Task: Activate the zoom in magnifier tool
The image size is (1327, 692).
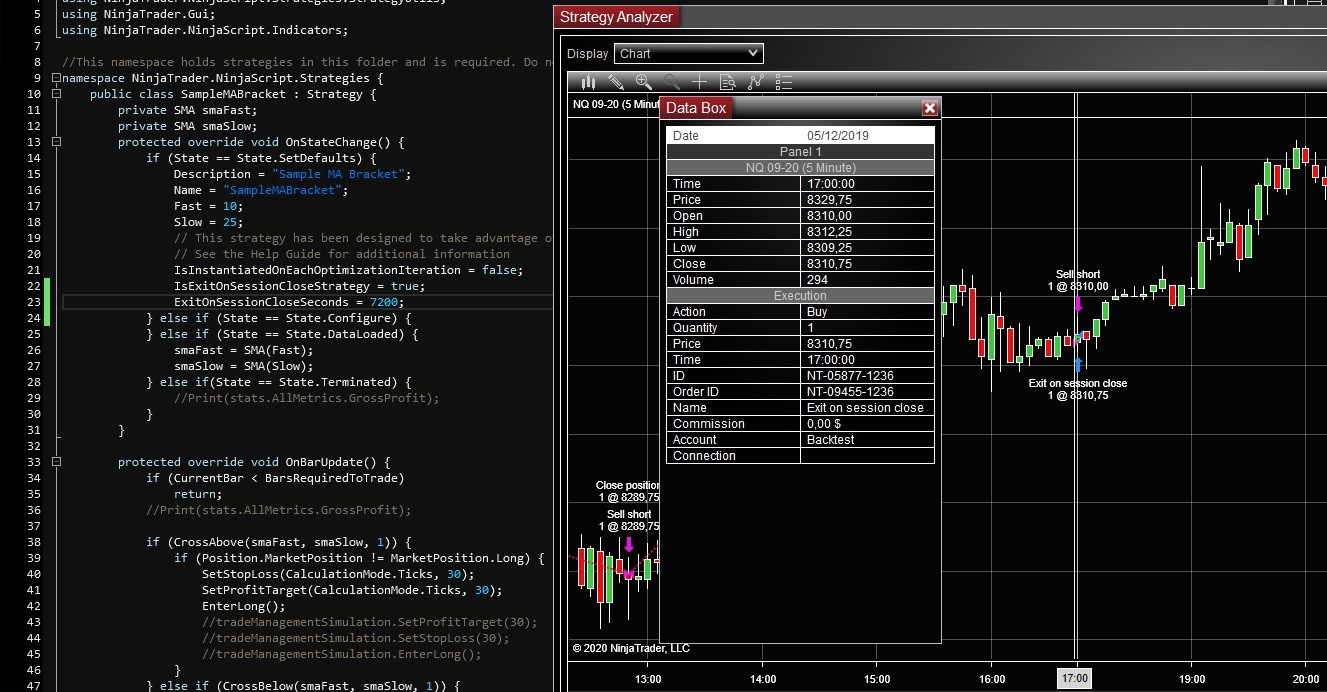Action: pyautogui.click(x=644, y=82)
